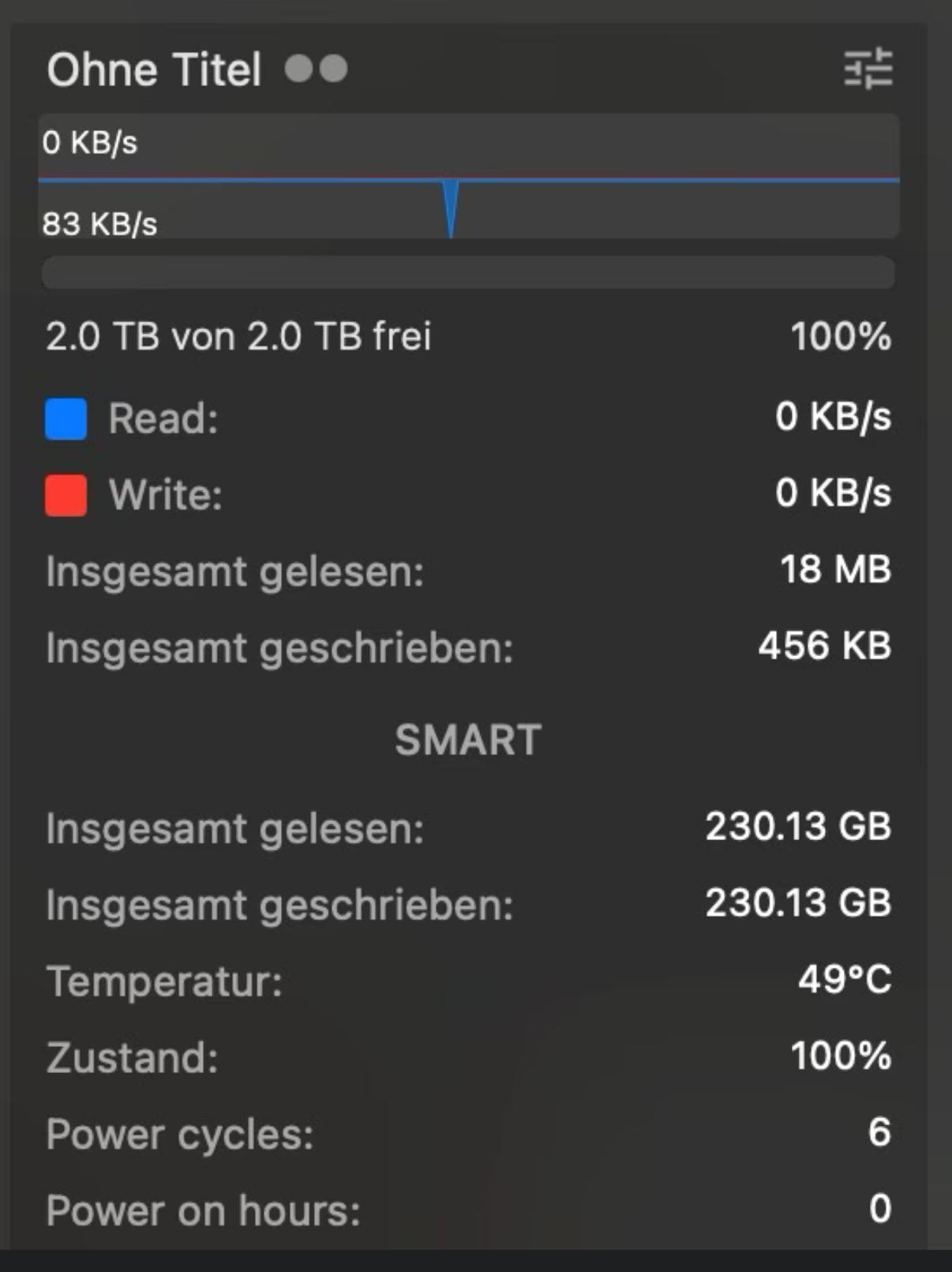Click the disk usage bar below the graph

(468, 272)
